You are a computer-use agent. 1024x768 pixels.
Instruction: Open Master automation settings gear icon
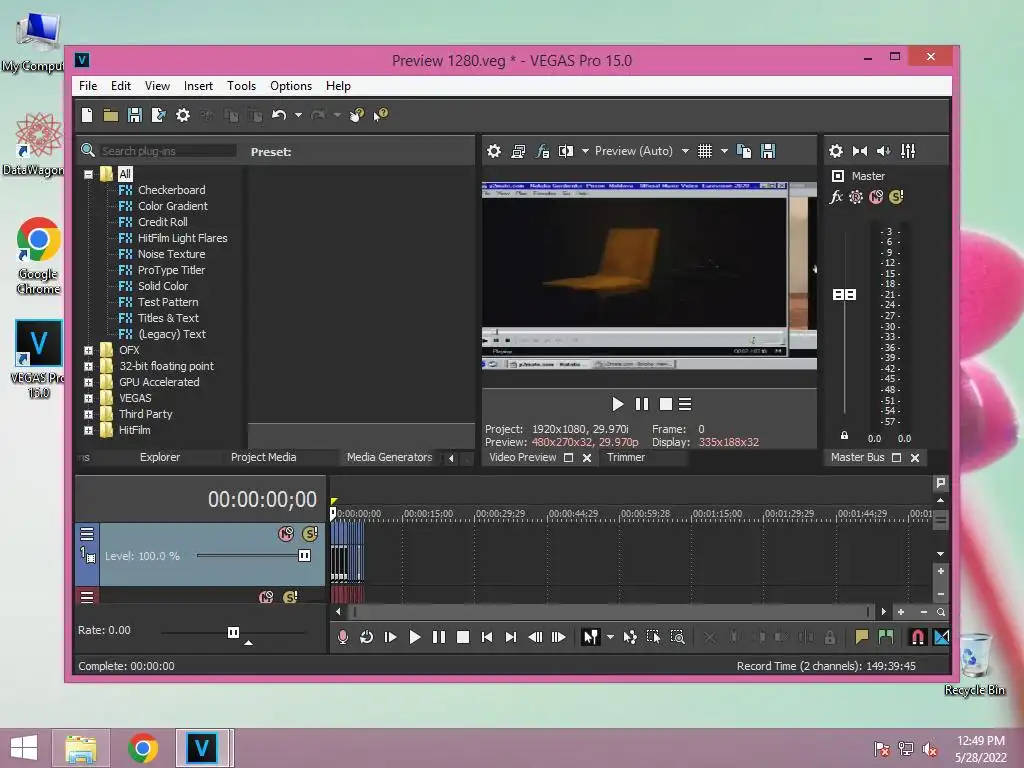pyautogui.click(x=856, y=197)
